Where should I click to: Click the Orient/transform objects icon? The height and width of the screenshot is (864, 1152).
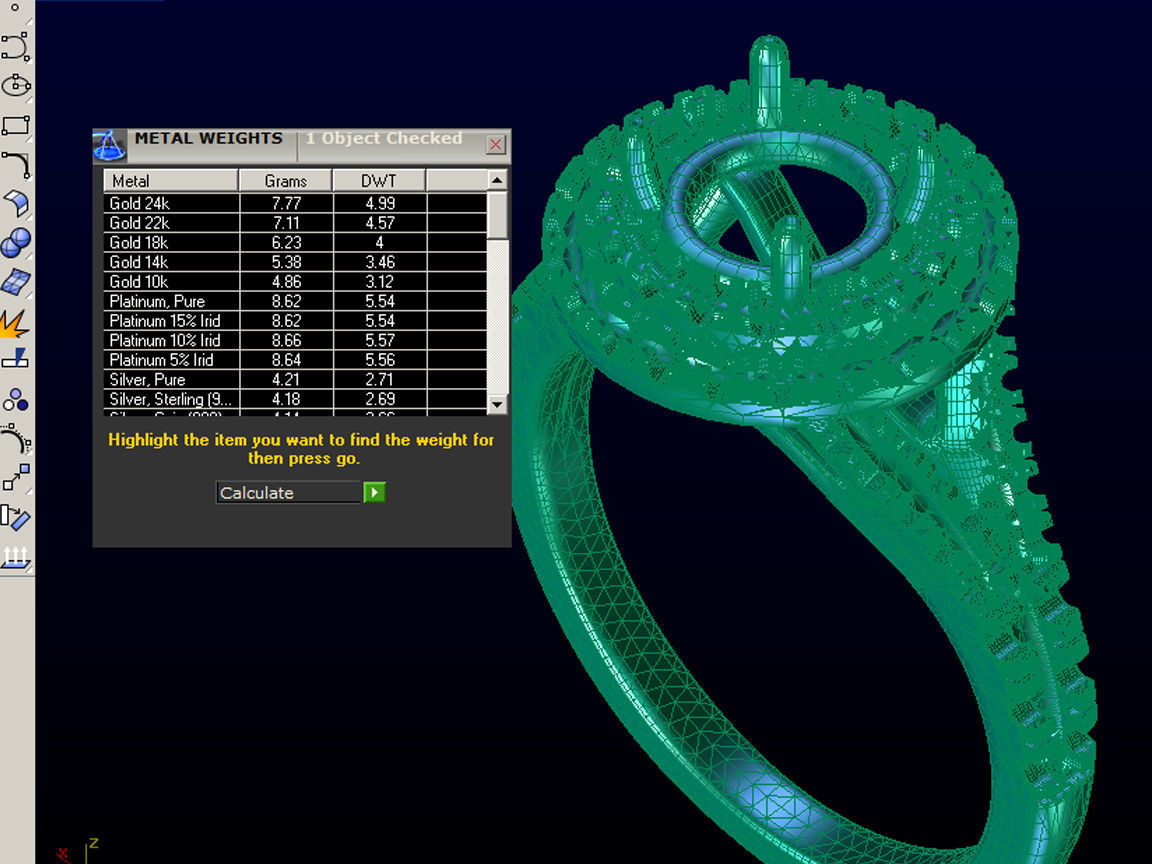pos(15,517)
